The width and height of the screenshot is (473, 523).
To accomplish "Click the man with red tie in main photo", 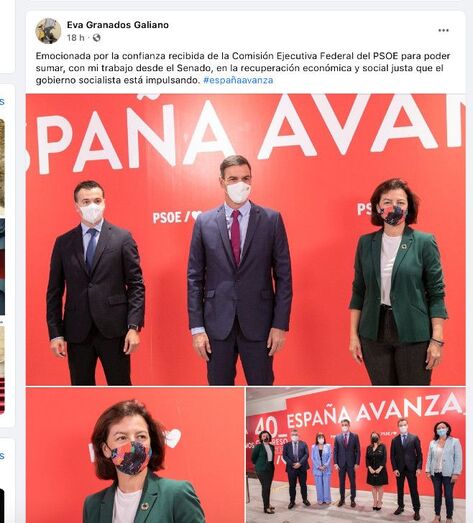I will pyautogui.click(x=239, y=270).
